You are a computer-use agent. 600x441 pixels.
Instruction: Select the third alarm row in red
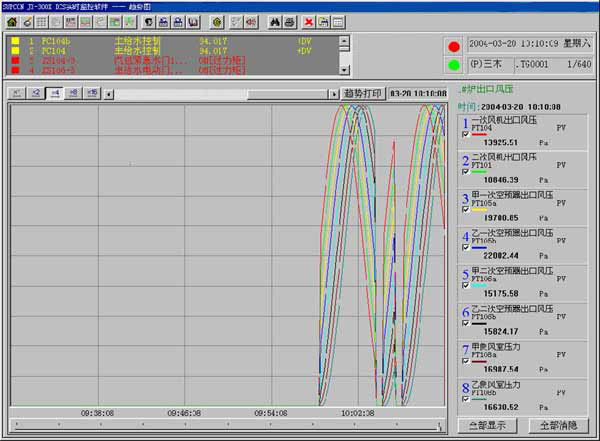point(171,60)
